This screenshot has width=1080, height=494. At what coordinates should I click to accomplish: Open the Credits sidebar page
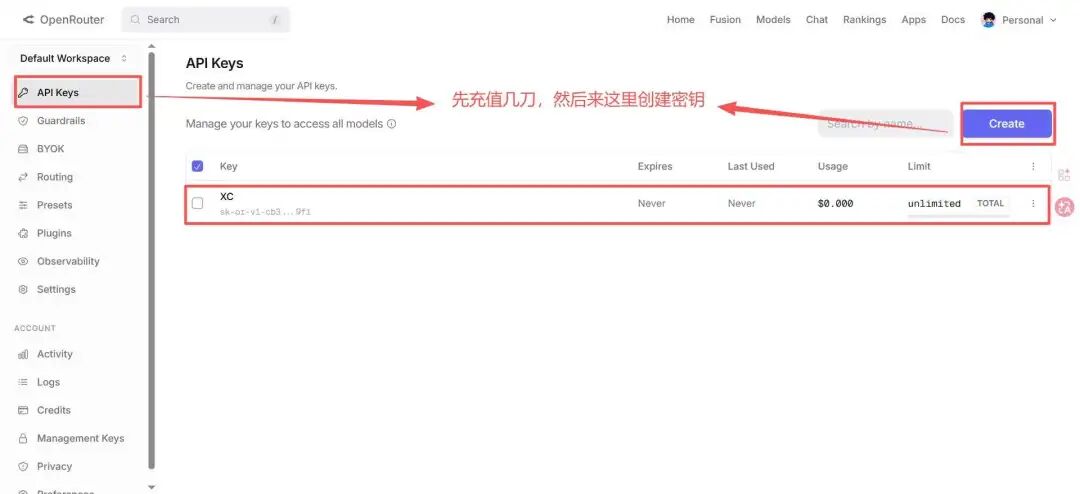(54, 410)
